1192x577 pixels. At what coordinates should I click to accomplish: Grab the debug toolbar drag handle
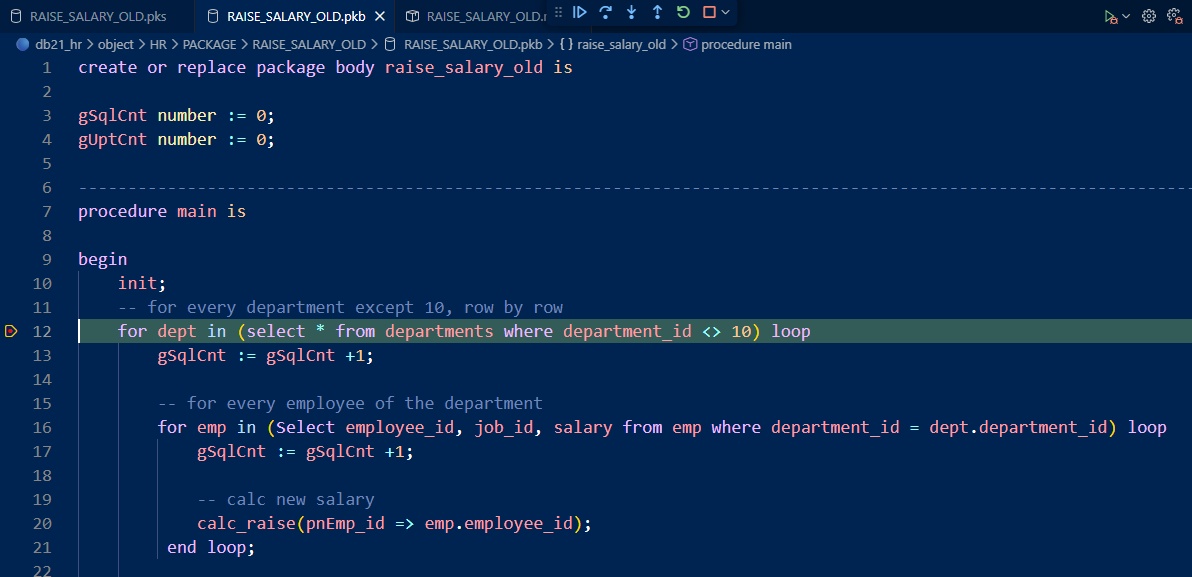click(x=560, y=13)
